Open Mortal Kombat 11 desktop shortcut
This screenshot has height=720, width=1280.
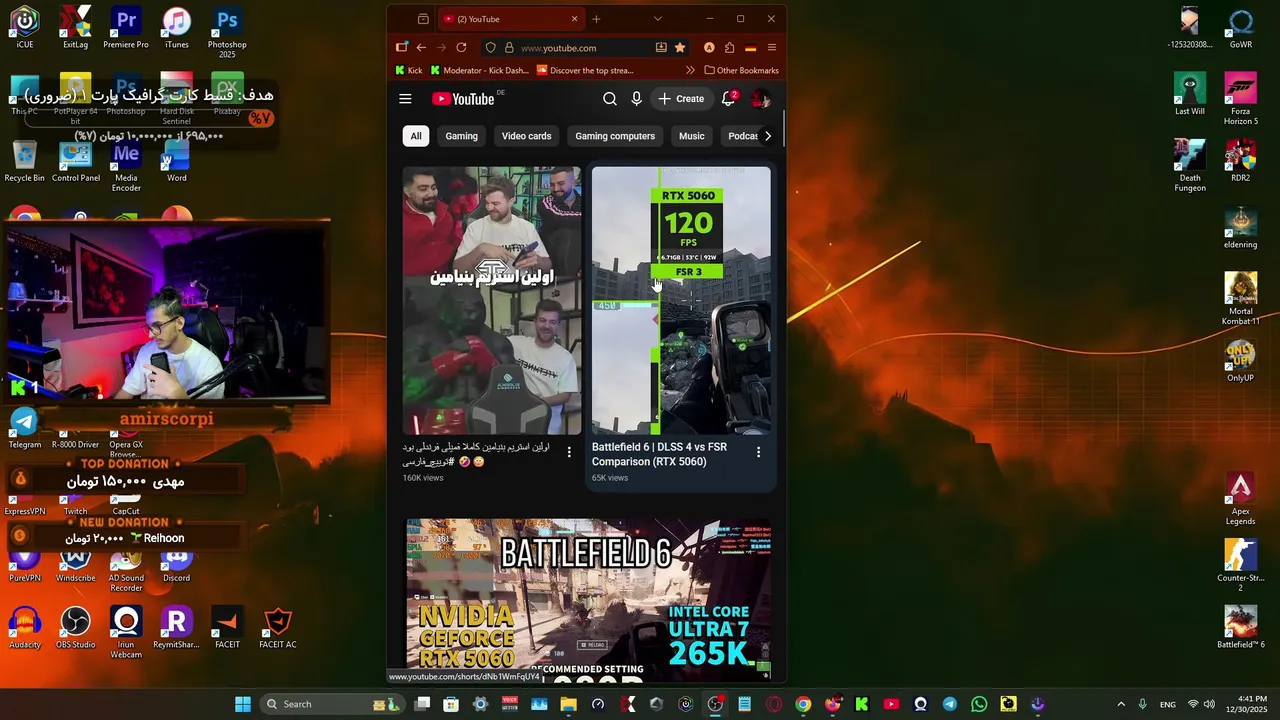pyautogui.click(x=1241, y=299)
